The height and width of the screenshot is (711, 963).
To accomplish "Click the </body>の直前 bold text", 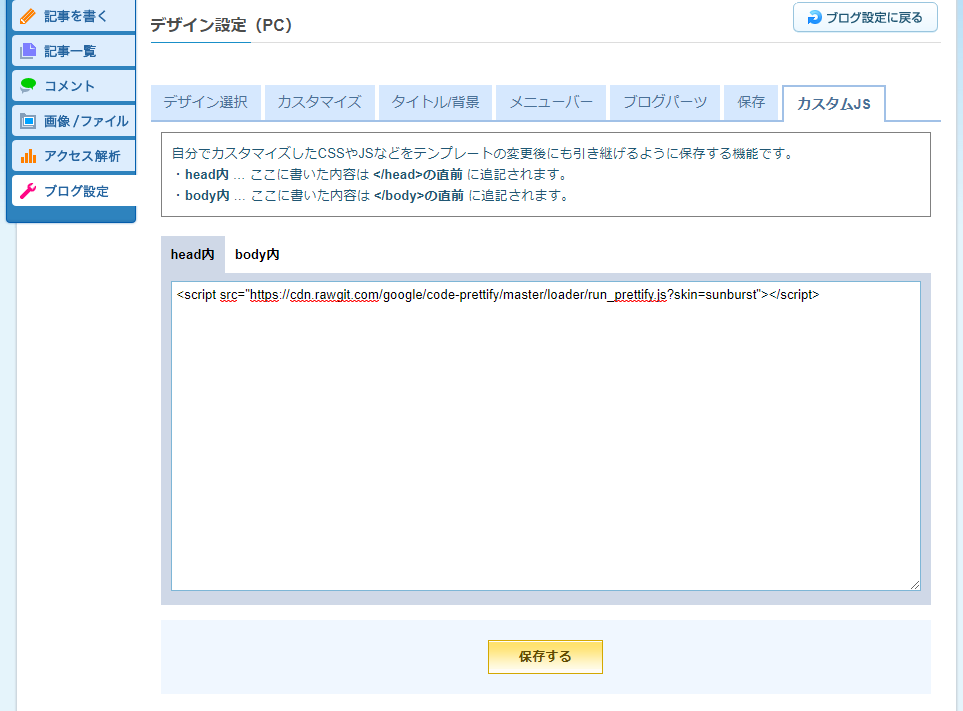I will click(x=419, y=195).
